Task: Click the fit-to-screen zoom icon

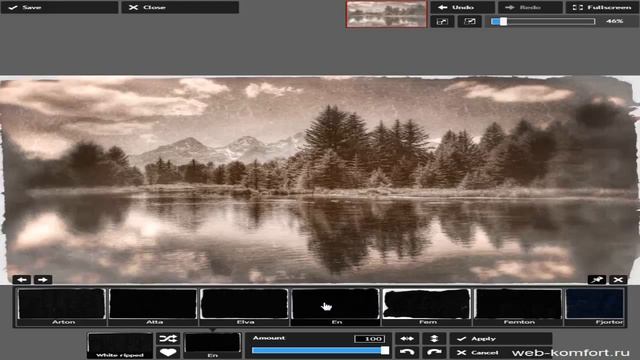Action: pos(442,22)
